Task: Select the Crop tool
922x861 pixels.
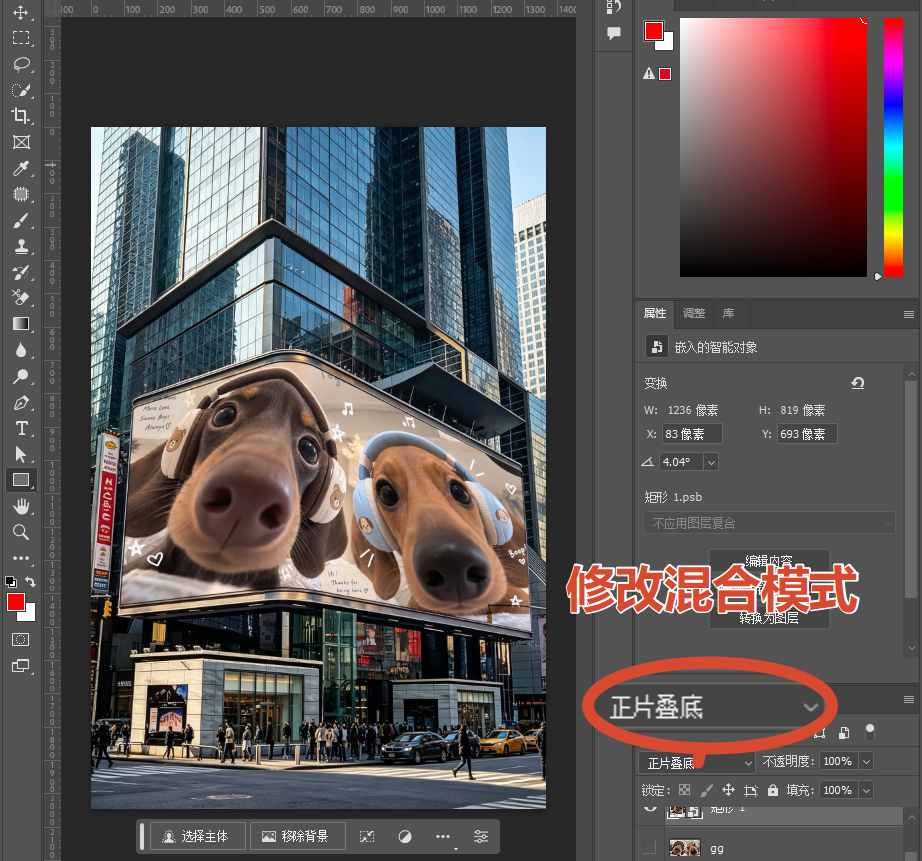Action: (21, 116)
